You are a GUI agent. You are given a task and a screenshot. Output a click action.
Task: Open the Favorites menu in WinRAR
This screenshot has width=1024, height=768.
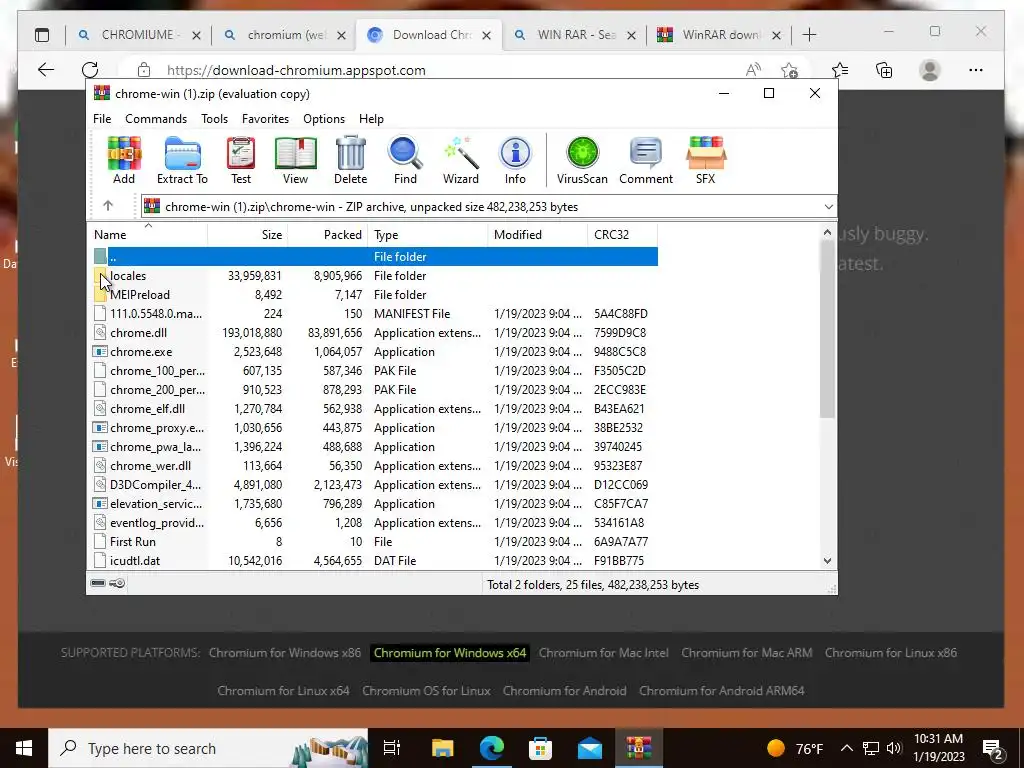tap(265, 119)
